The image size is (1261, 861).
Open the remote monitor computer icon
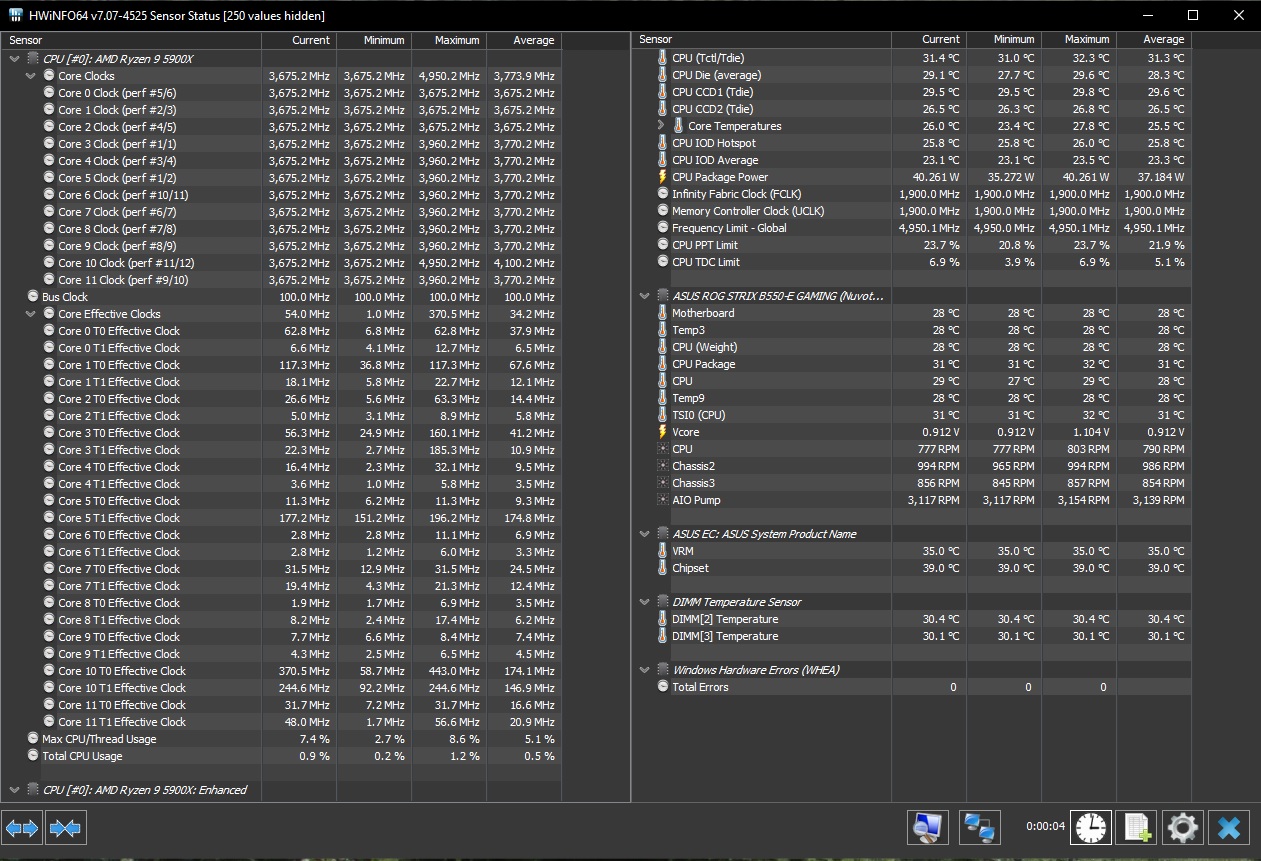(x=928, y=828)
